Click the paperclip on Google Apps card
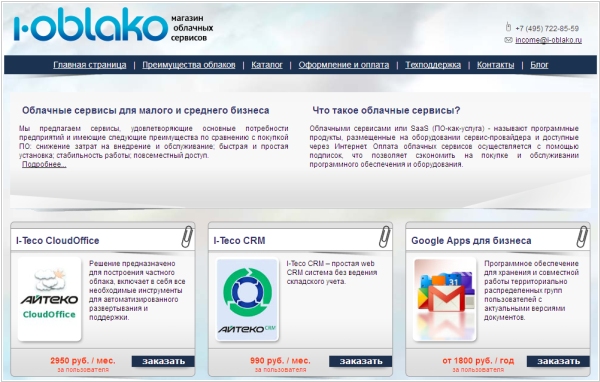The width and height of the screenshot is (600, 382). 582,237
